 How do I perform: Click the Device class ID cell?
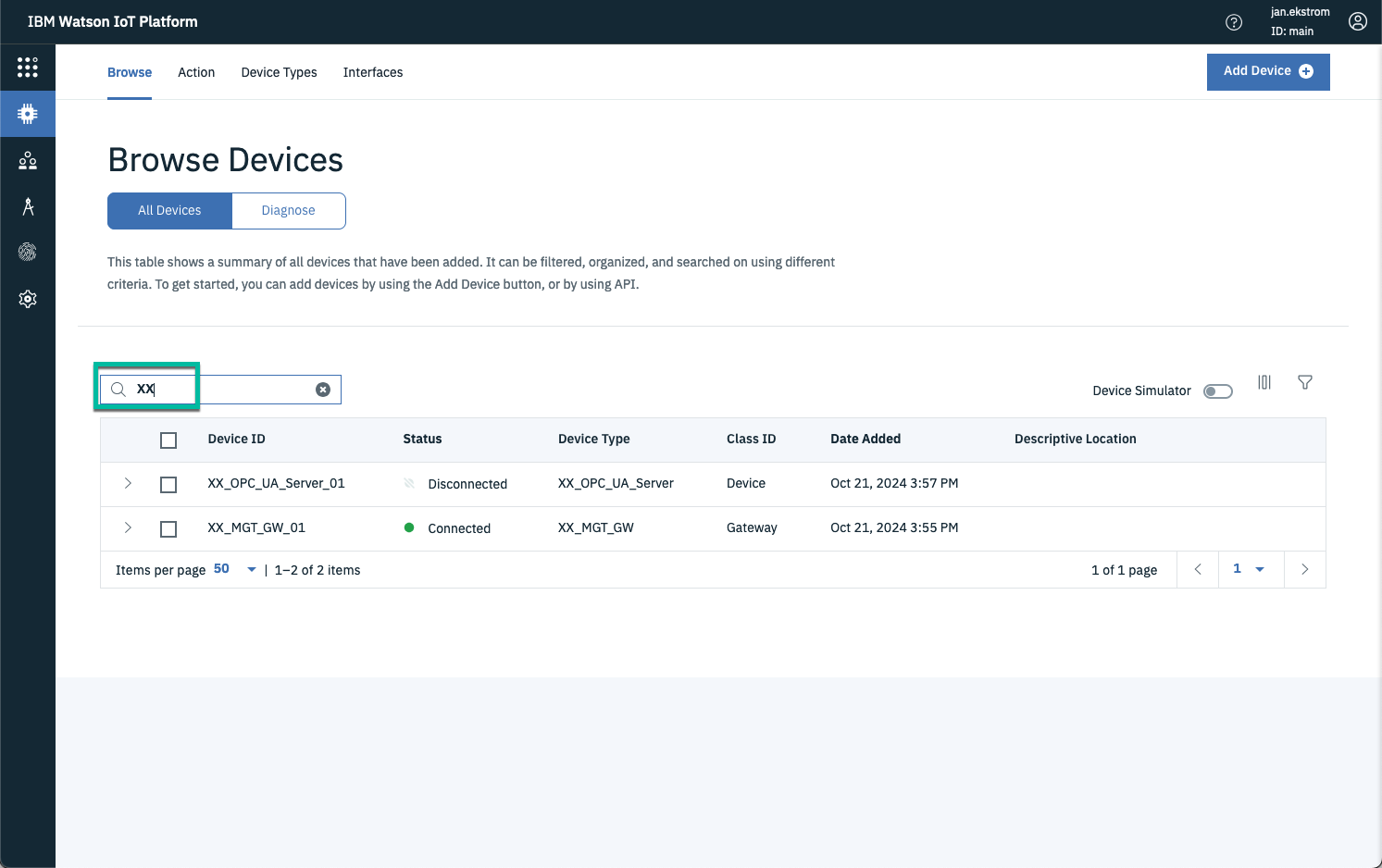coord(746,483)
